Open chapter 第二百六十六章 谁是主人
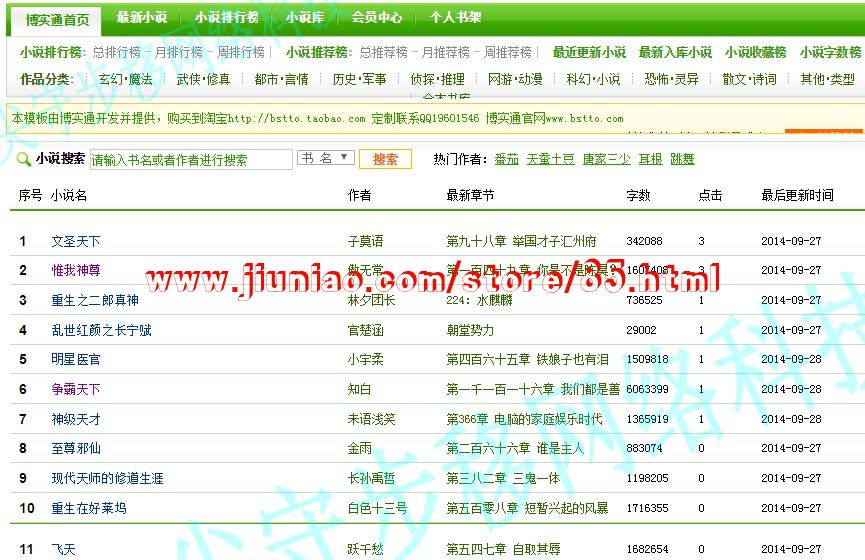The height and width of the screenshot is (560, 865). 515,449
